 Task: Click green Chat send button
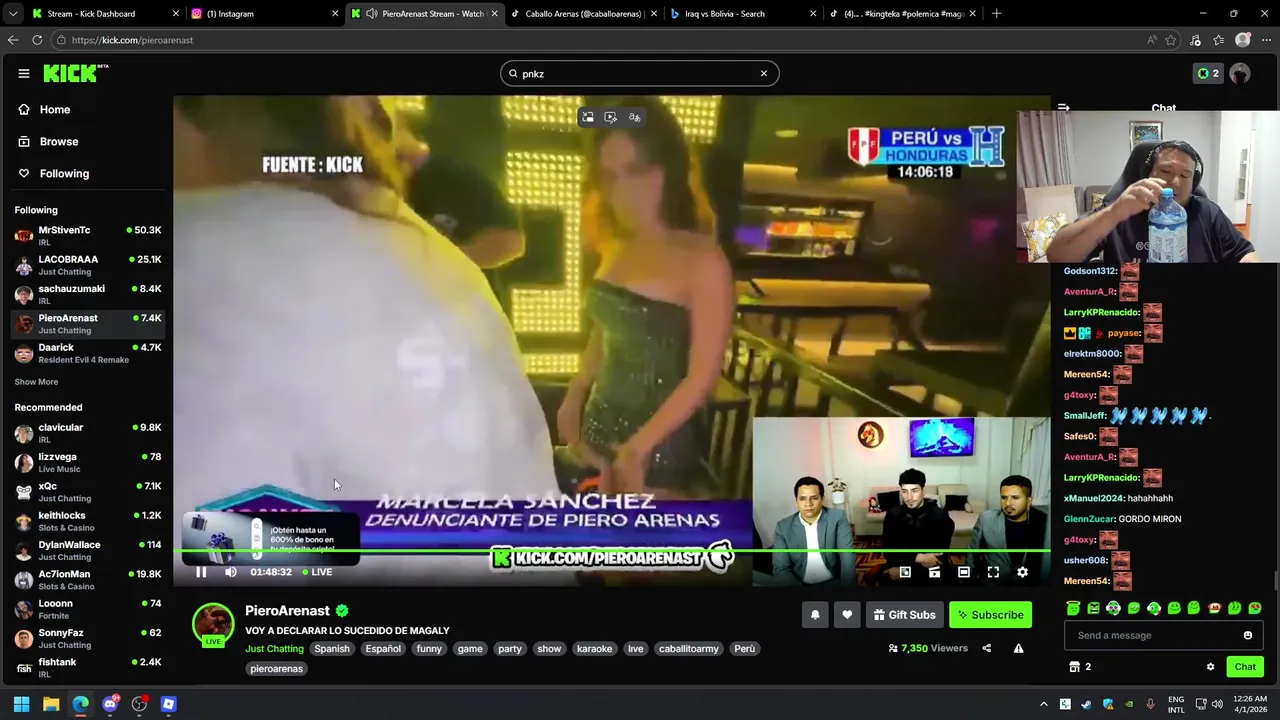tap(1245, 667)
